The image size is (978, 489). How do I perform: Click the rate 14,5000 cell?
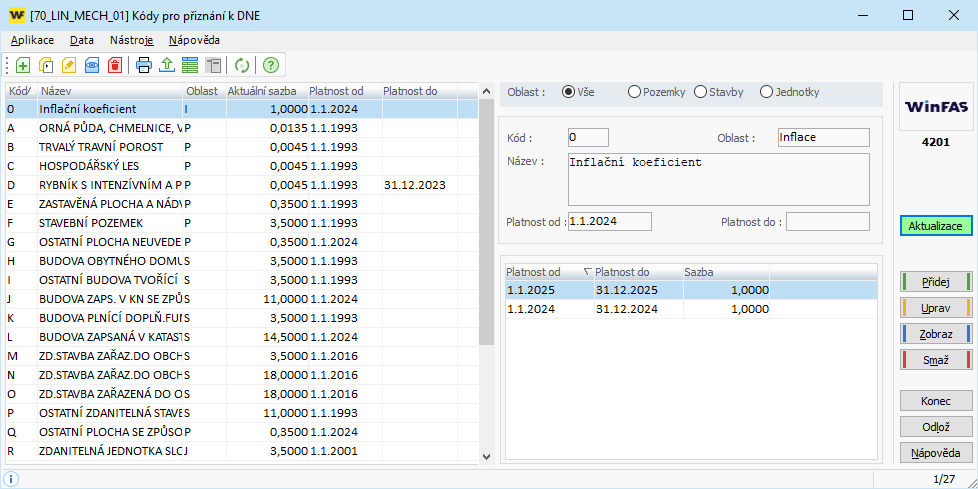click(267, 337)
